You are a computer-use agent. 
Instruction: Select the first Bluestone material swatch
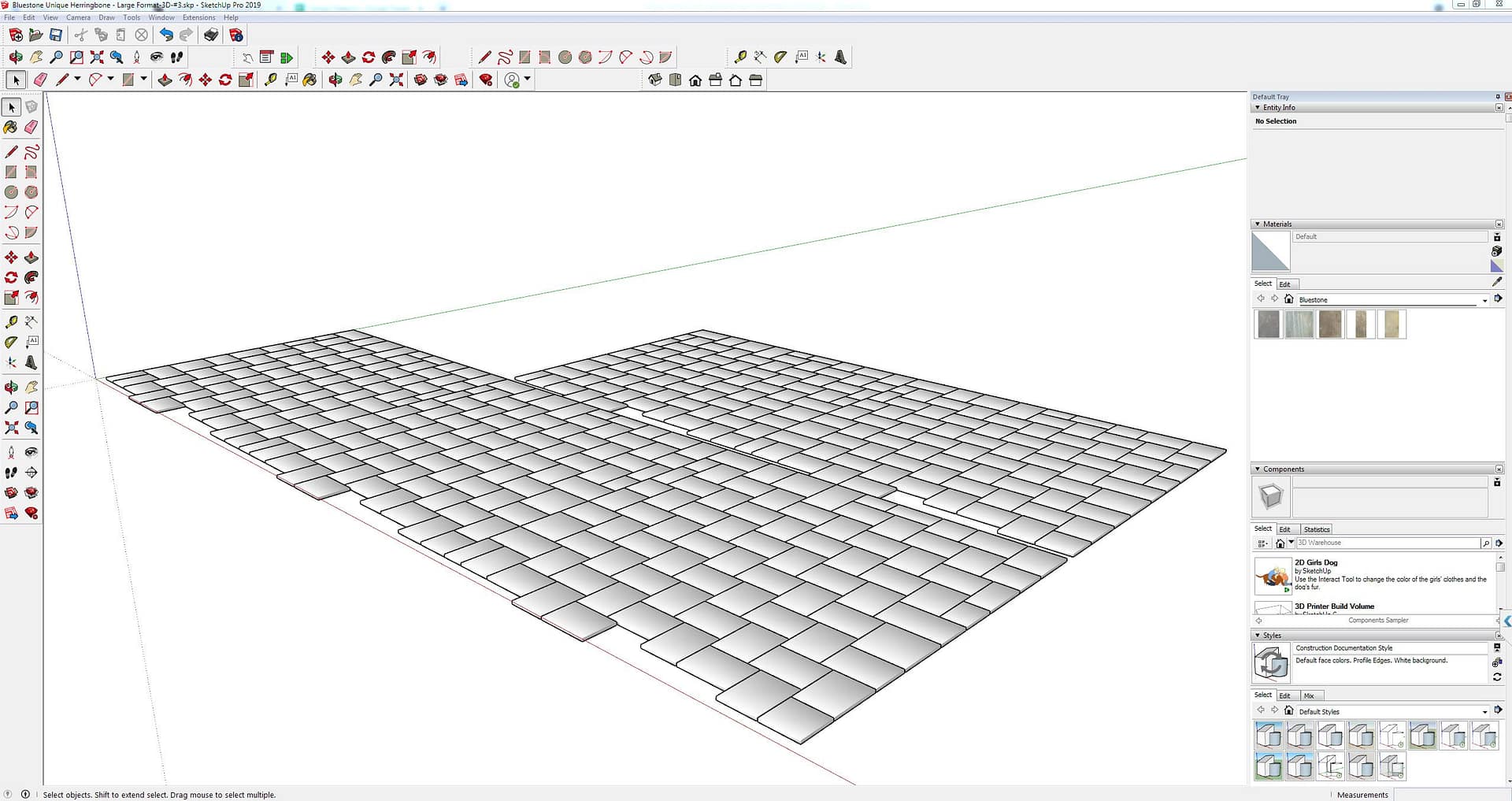tap(1269, 324)
